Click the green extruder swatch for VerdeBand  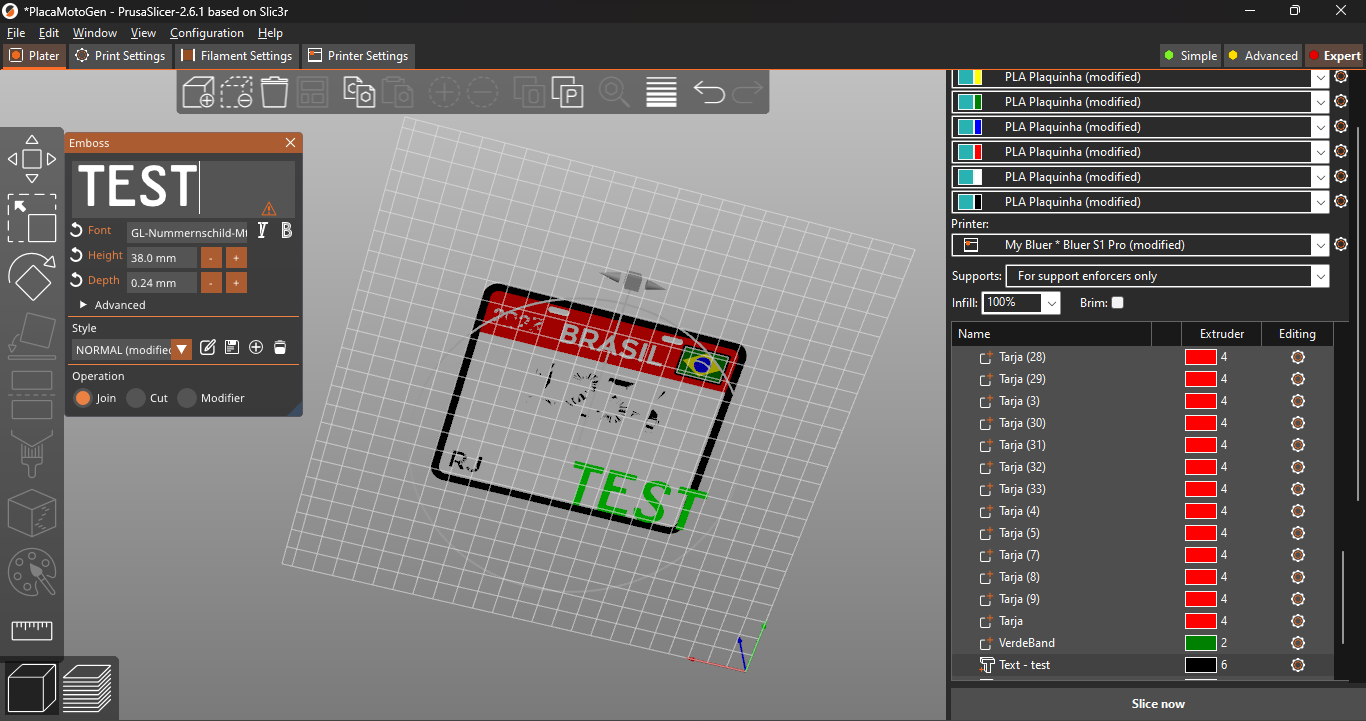(x=1200, y=642)
